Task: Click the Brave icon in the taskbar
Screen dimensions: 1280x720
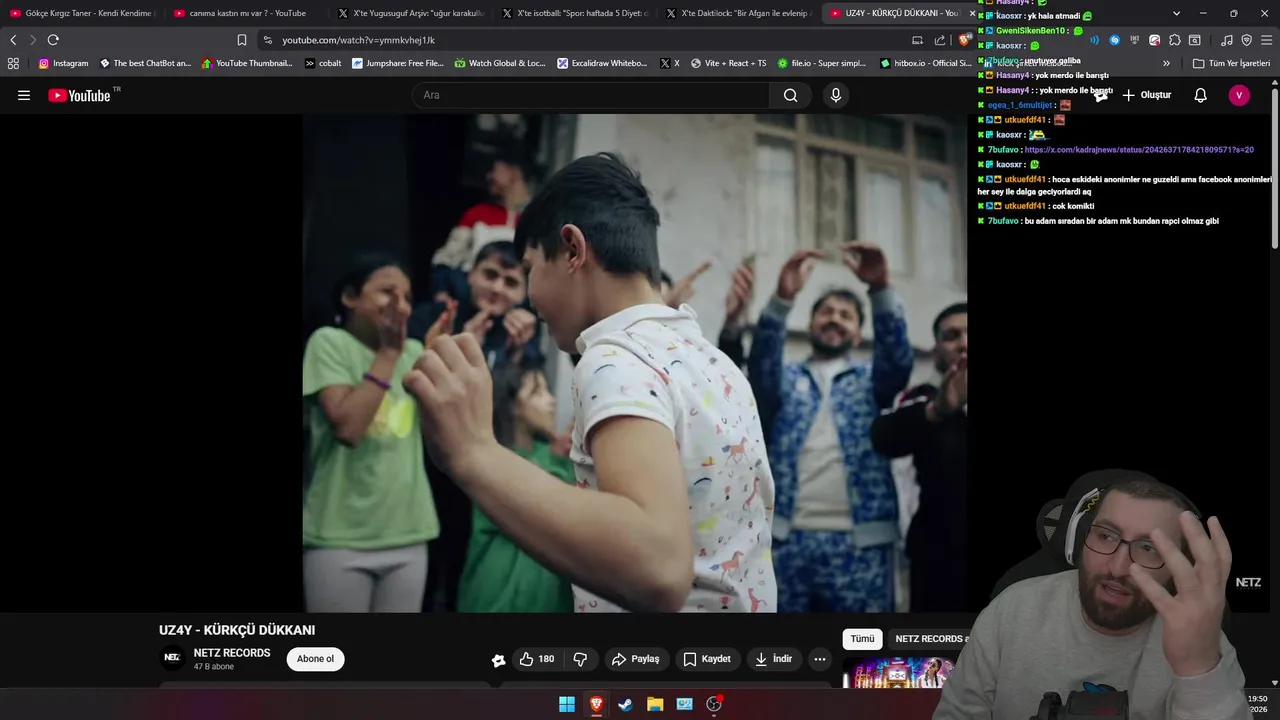Action: coord(596,704)
